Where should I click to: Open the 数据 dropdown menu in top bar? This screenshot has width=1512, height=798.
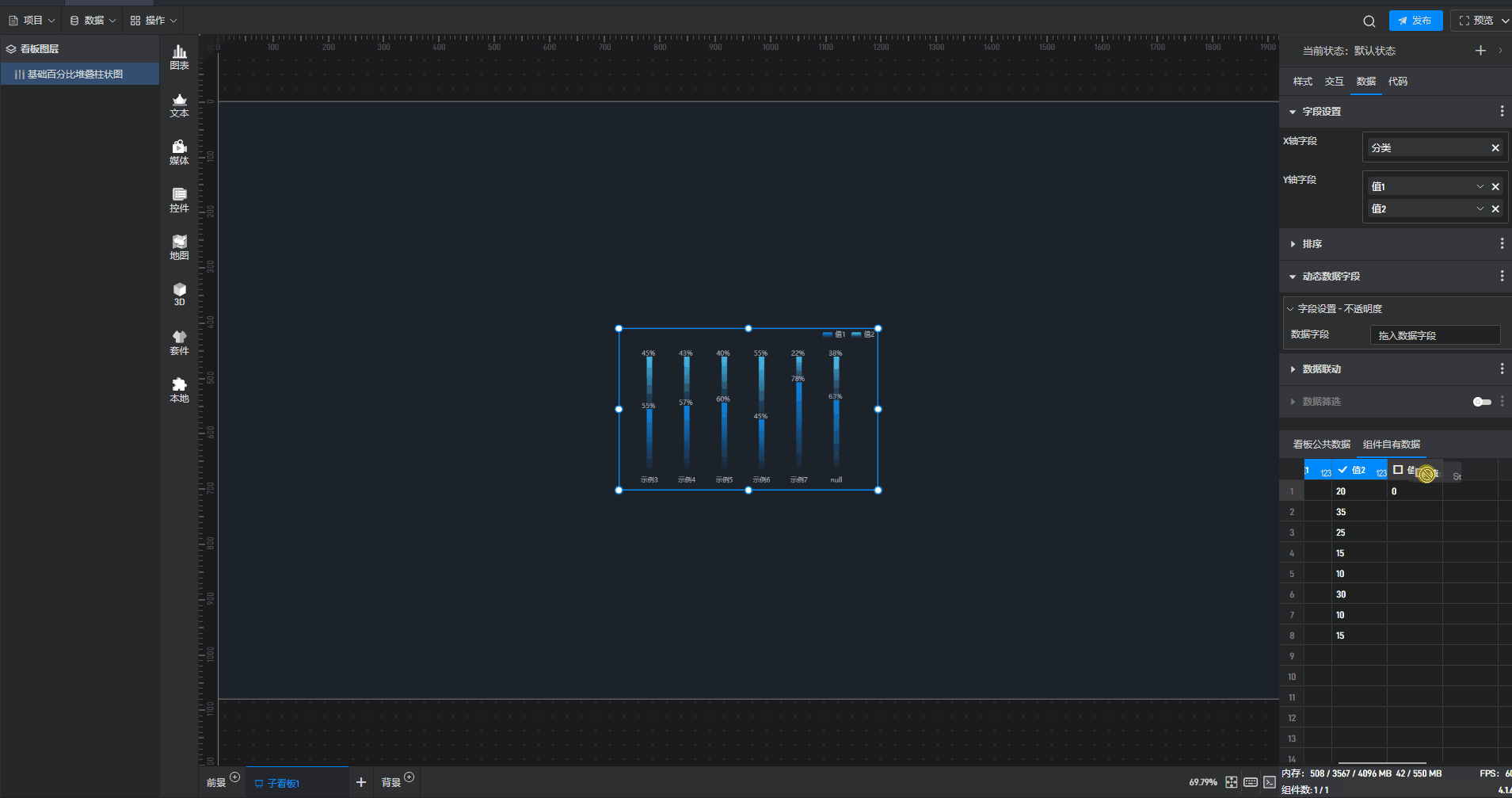(x=93, y=21)
